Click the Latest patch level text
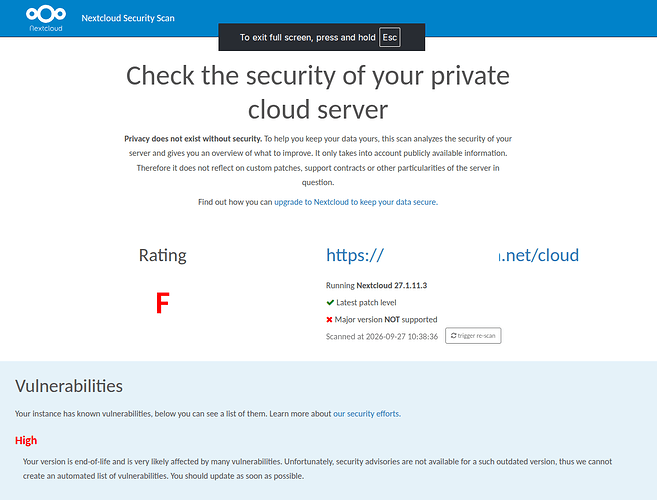 click(366, 303)
